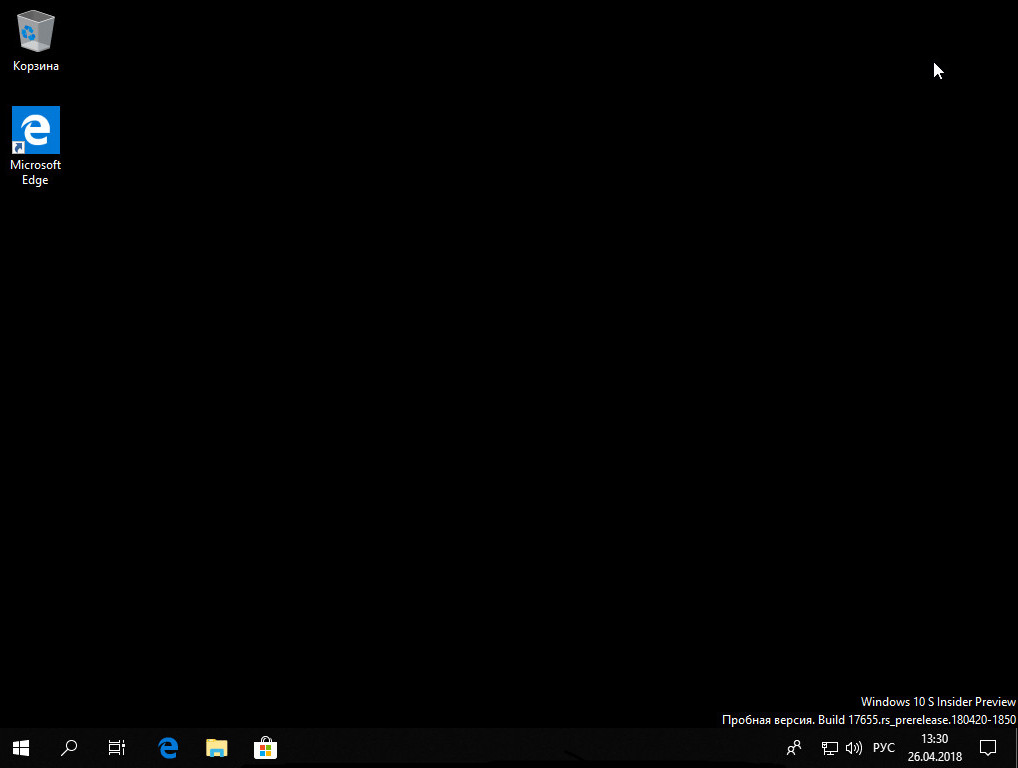Open taskbar search magnifier

click(69, 748)
